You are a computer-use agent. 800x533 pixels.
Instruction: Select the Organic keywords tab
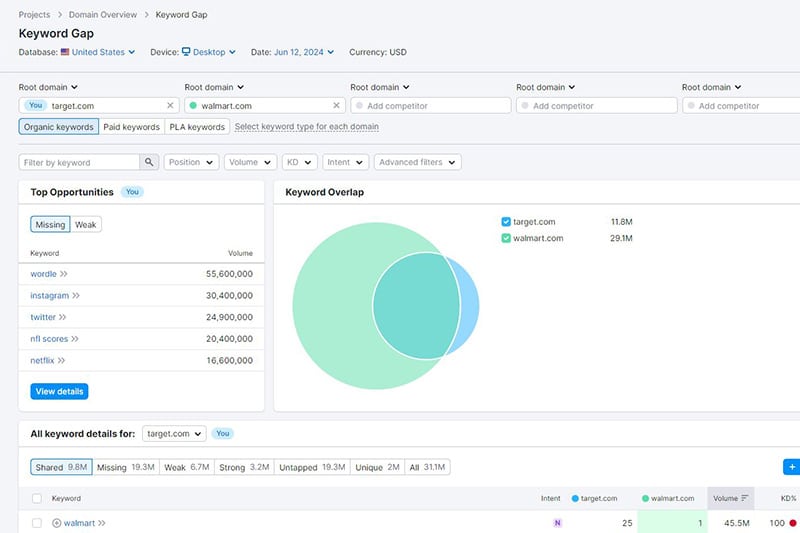pos(59,126)
